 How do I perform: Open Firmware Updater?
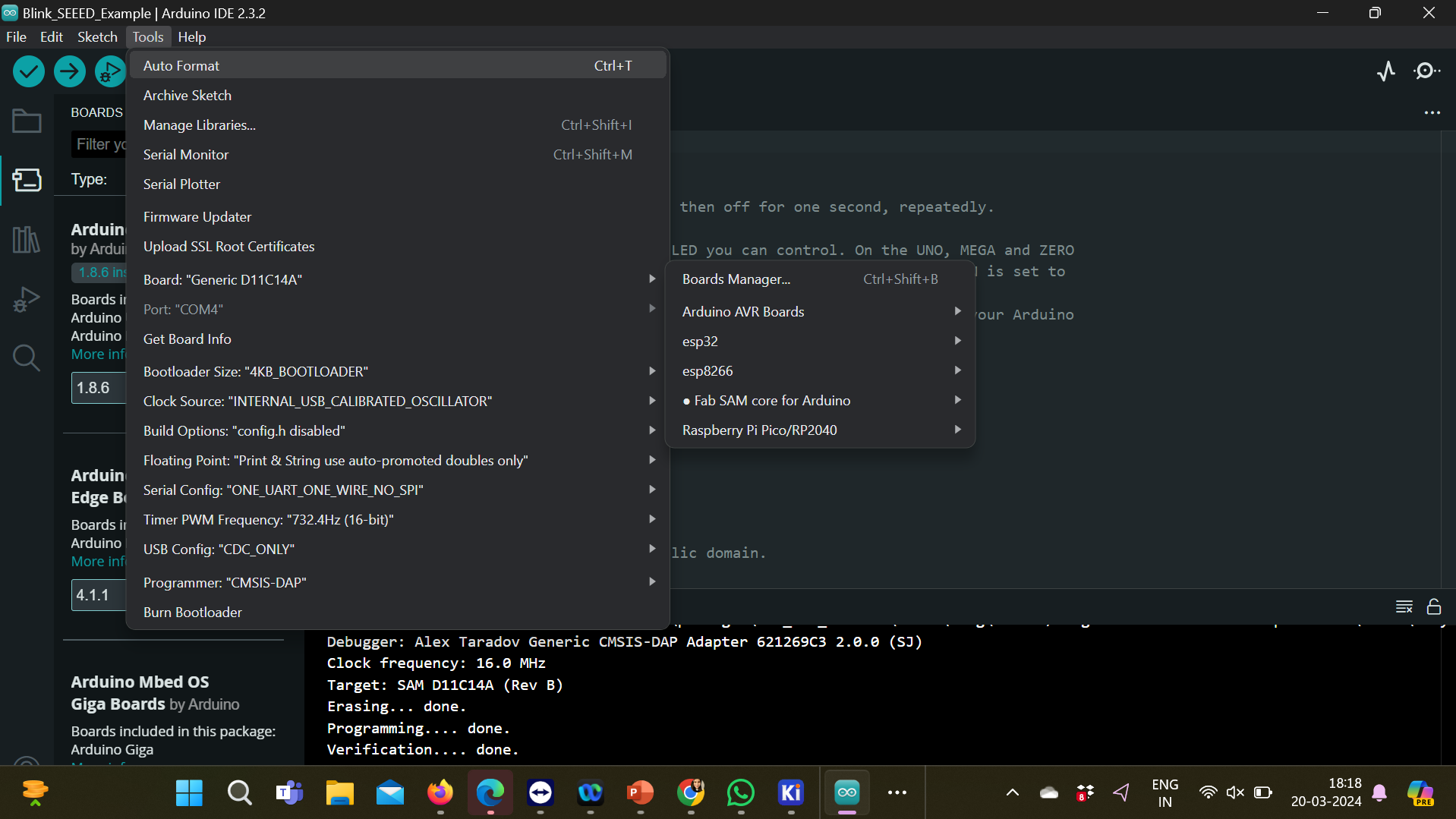[x=398, y=216]
